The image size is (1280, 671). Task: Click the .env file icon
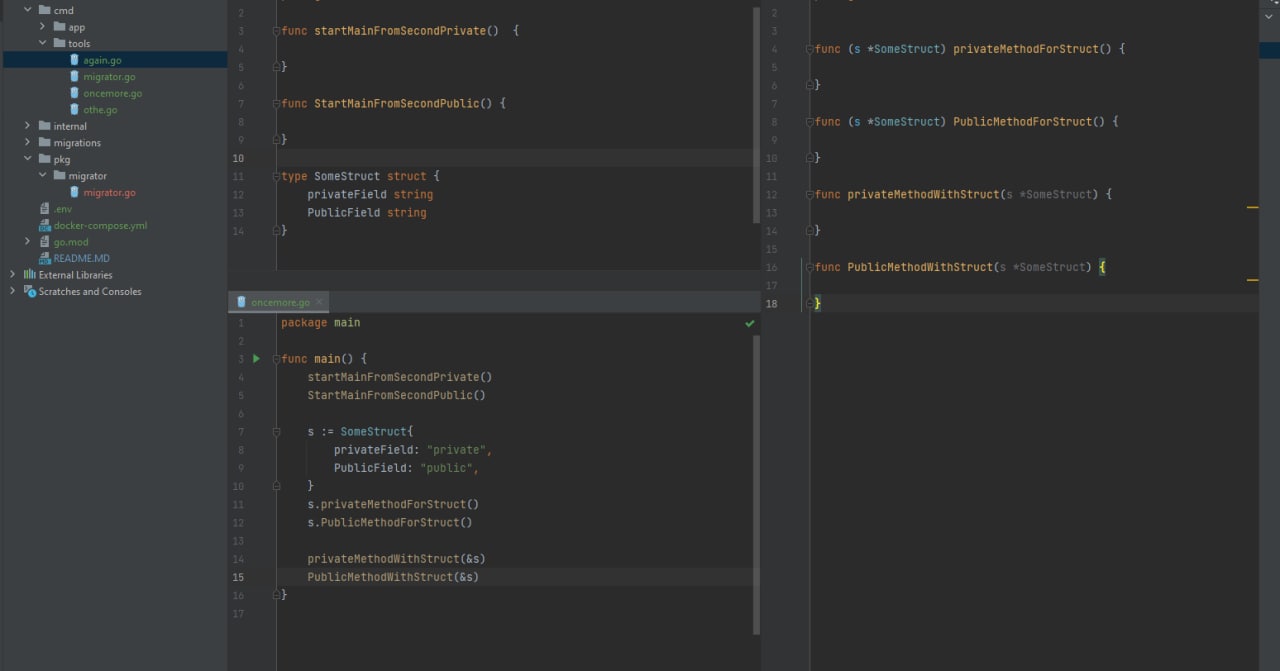tap(44, 208)
